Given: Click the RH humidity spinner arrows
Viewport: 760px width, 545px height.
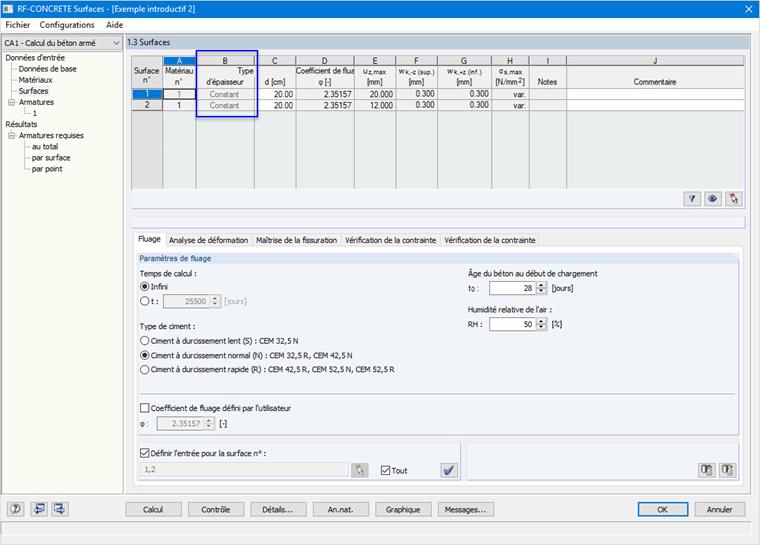Looking at the screenshot, I should (541, 324).
